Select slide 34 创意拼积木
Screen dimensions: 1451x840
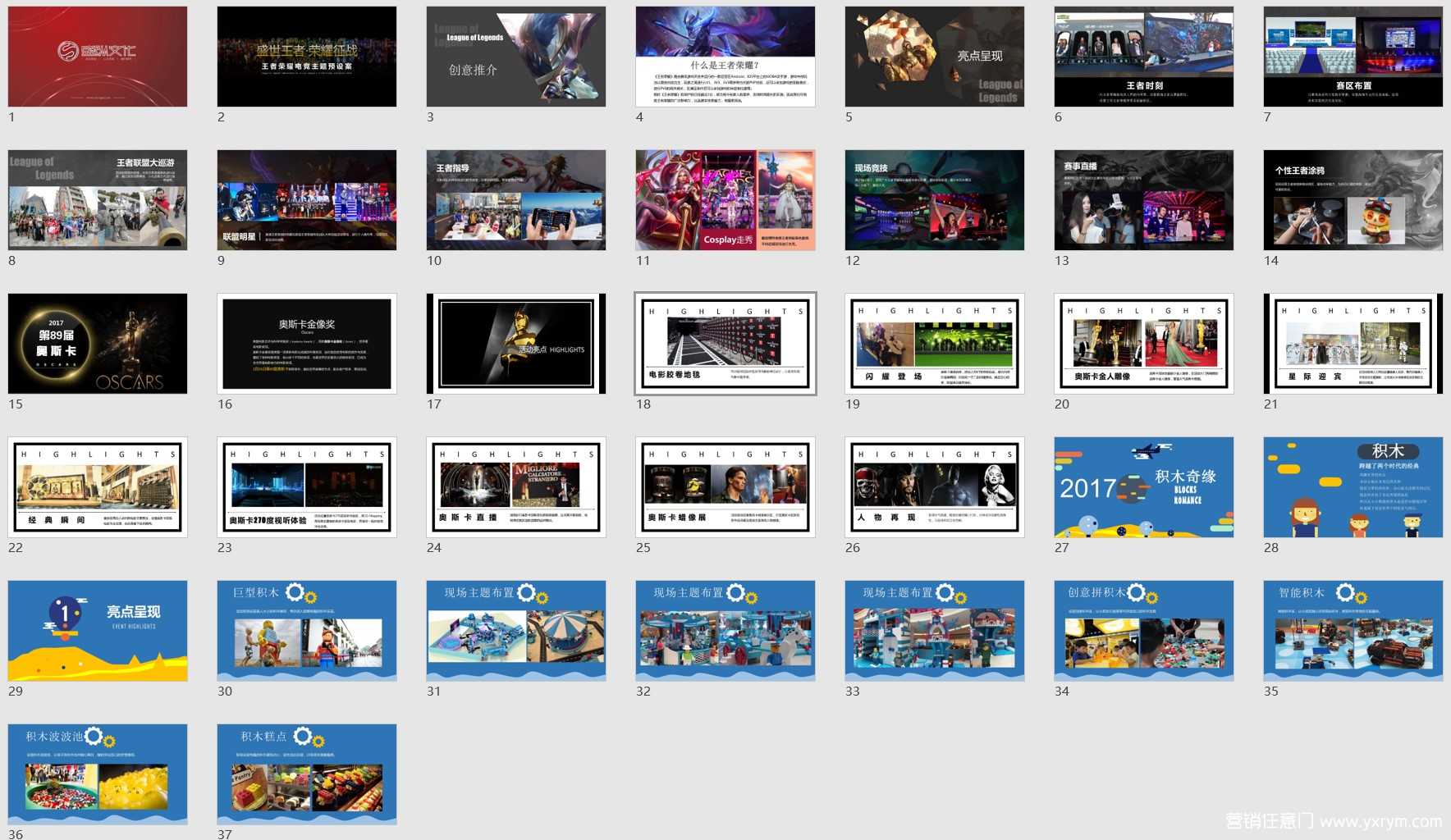click(x=1144, y=631)
